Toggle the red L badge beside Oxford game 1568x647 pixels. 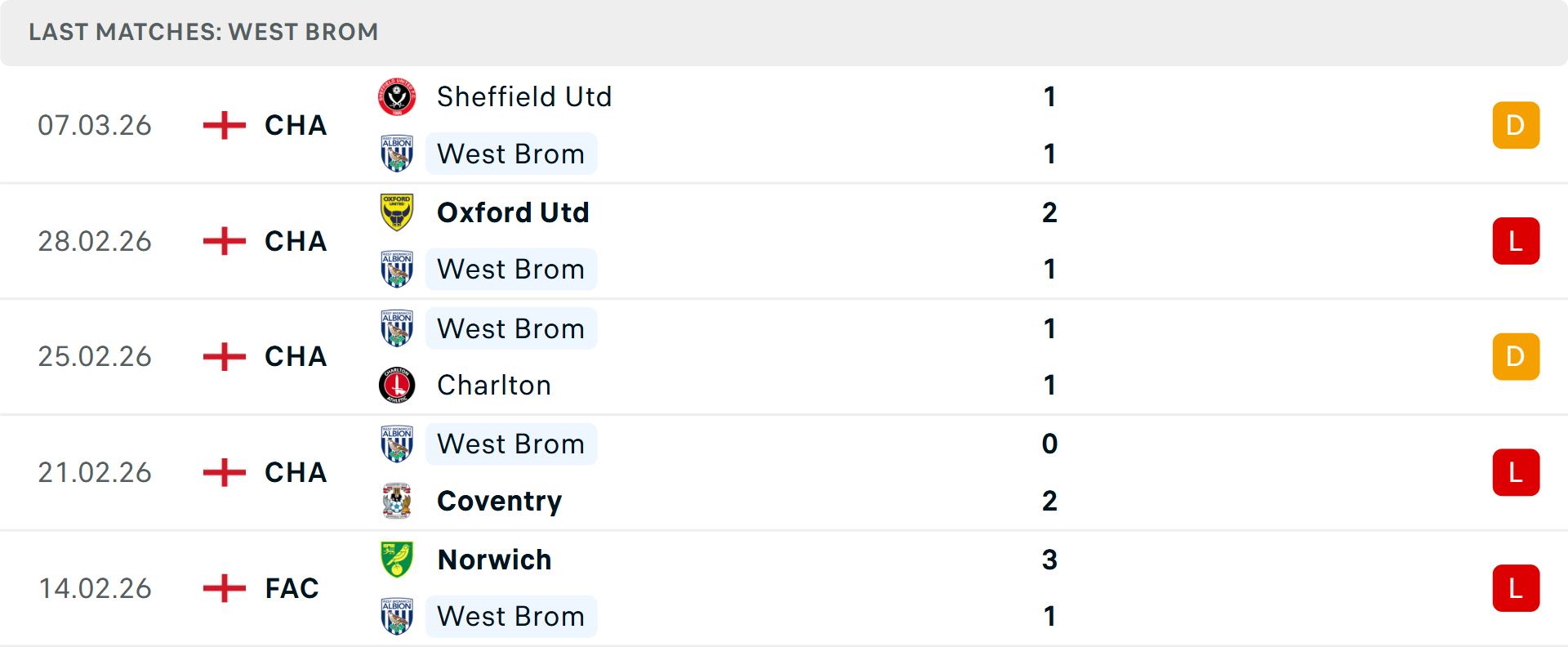[1516, 241]
